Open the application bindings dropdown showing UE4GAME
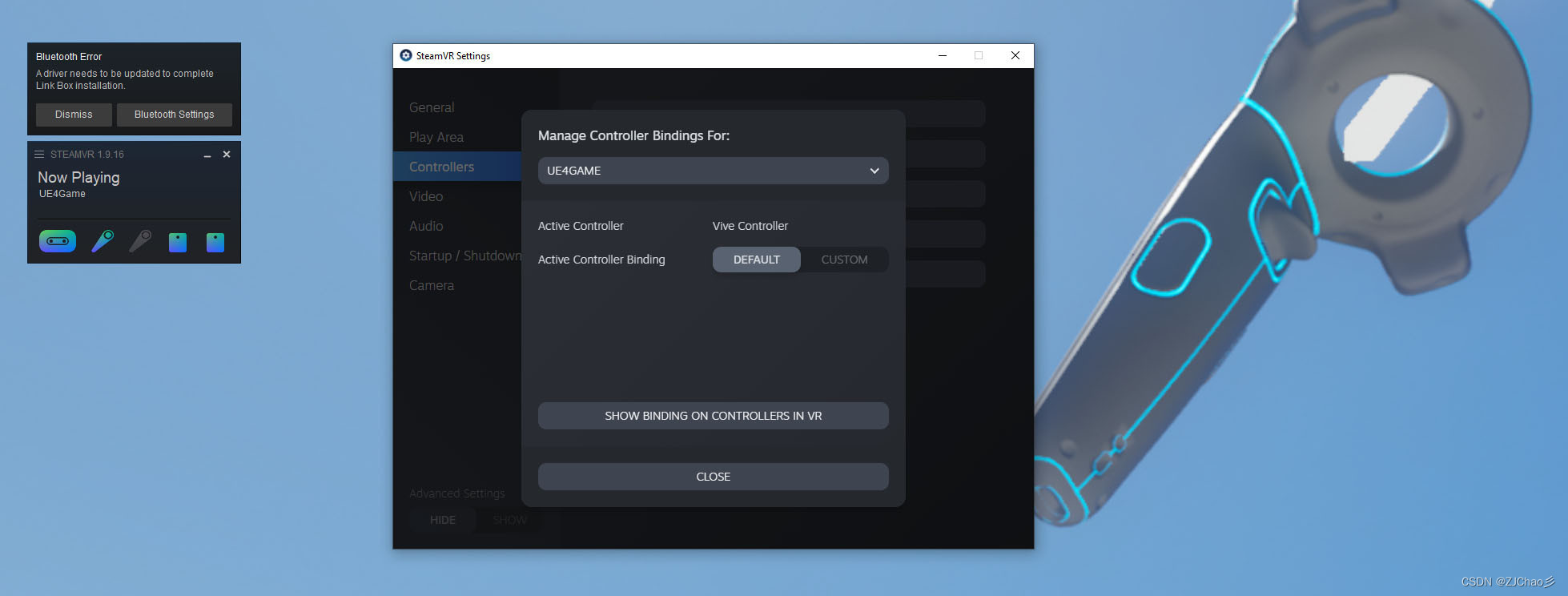This screenshot has height=596, width=1568. pos(714,171)
